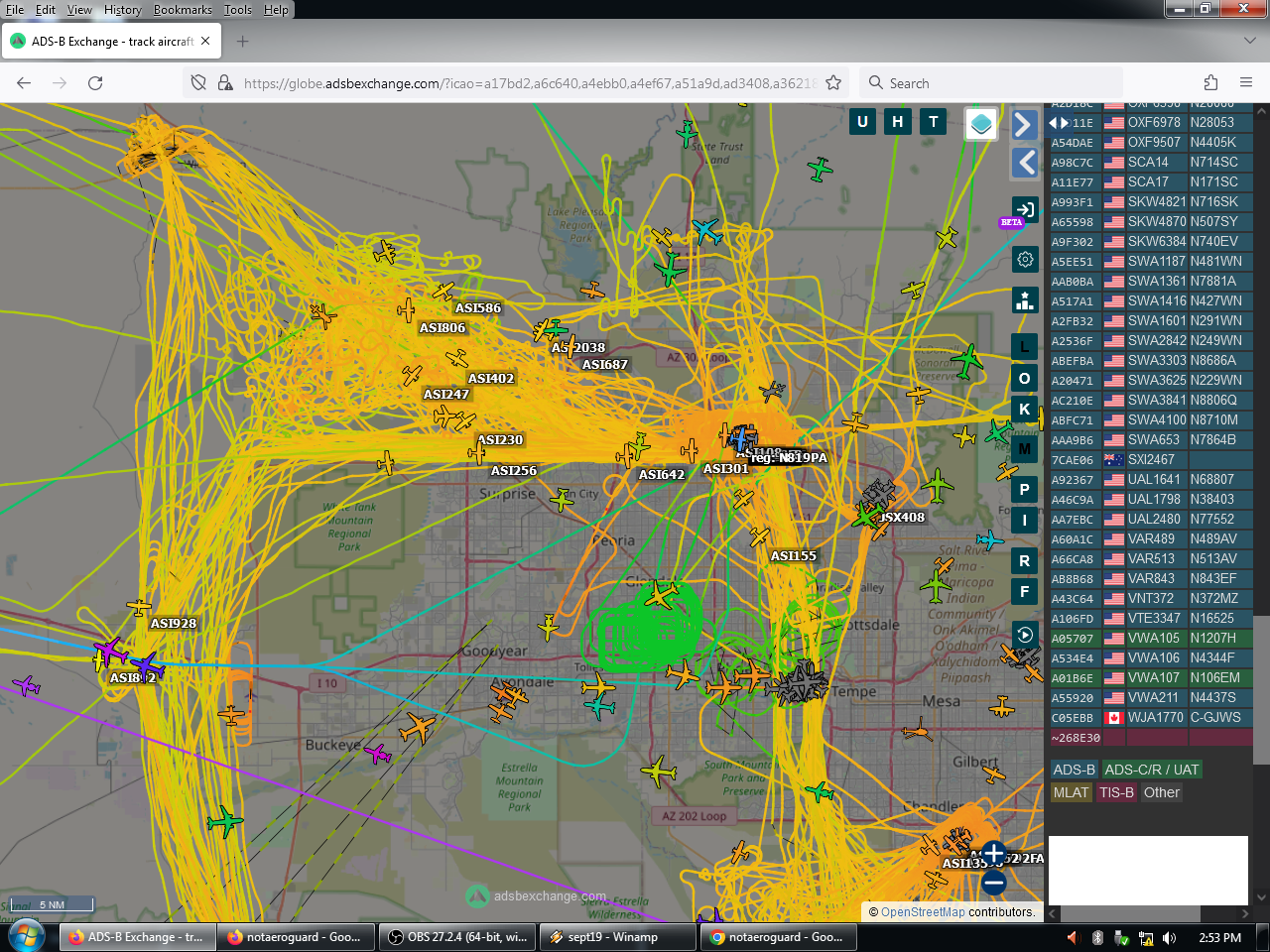
Task: Open the map settings gear
Action: (x=1025, y=260)
